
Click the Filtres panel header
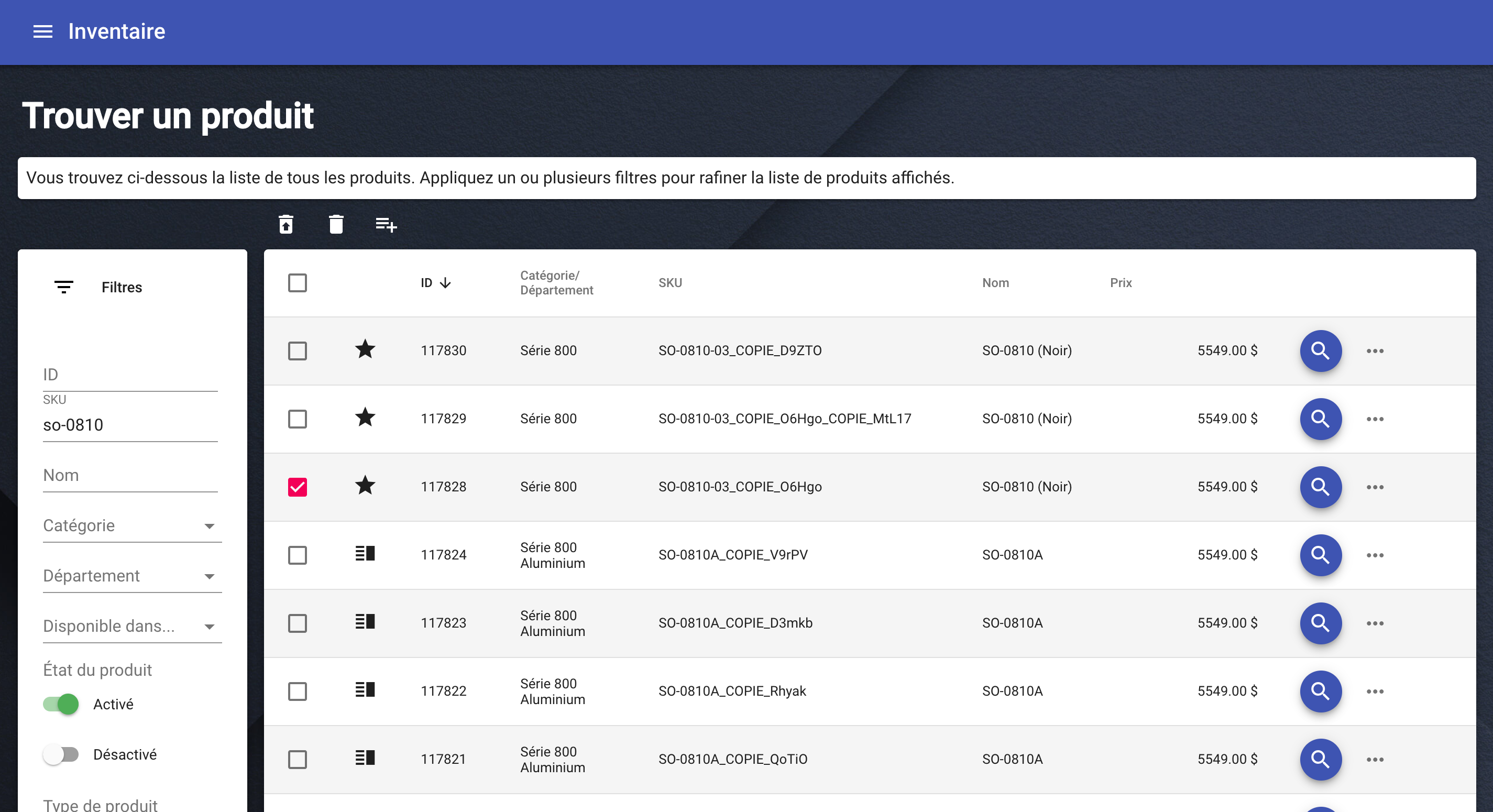pyautogui.click(x=121, y=287)
